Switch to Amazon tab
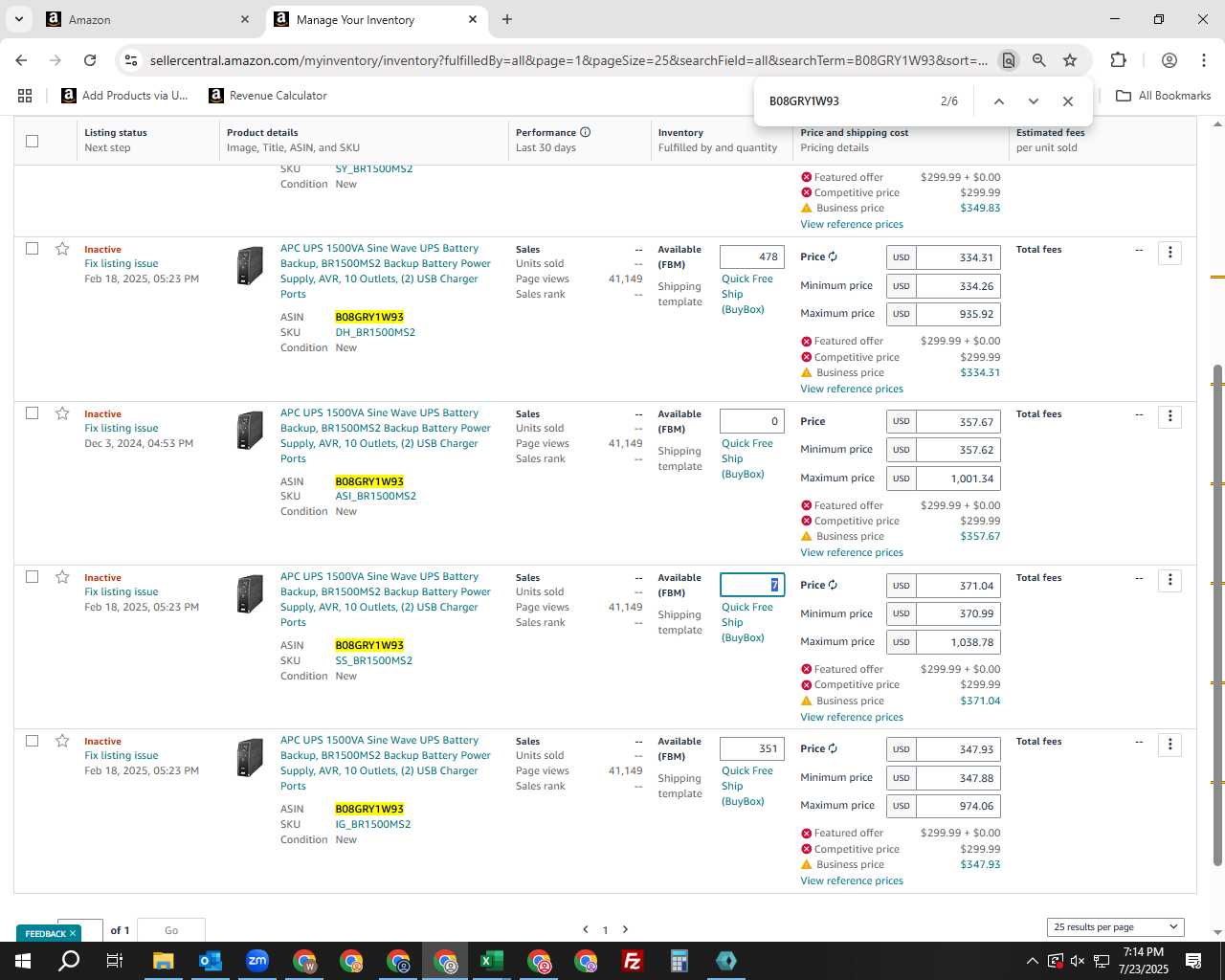Image resolution: width=1225 pixels, height=980 pixels. 148,19
